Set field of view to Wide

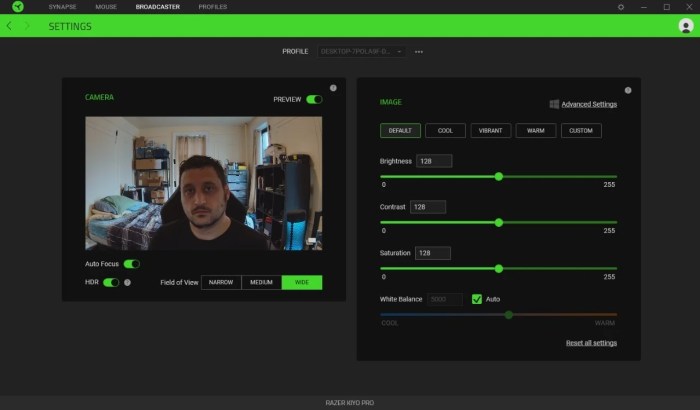point(302,282)
